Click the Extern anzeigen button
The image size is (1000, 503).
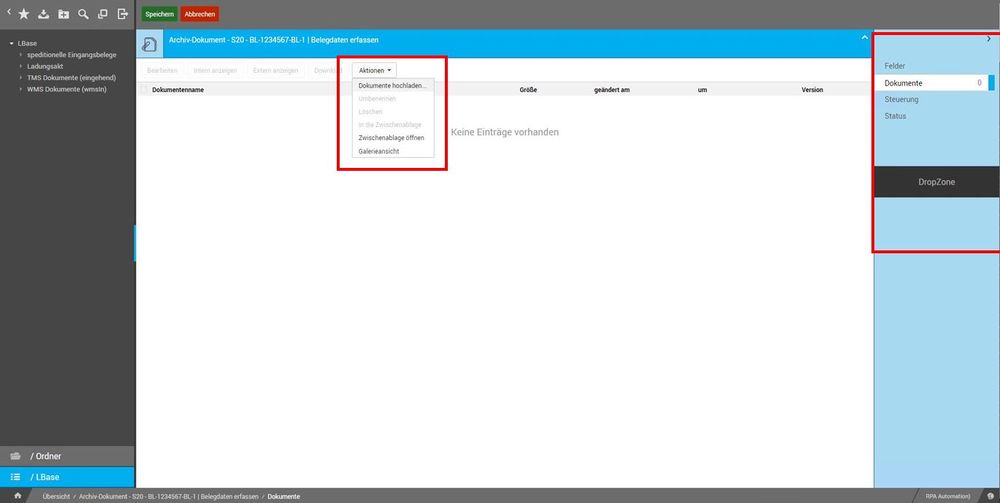pyautogui.click(x=275, y=70)
